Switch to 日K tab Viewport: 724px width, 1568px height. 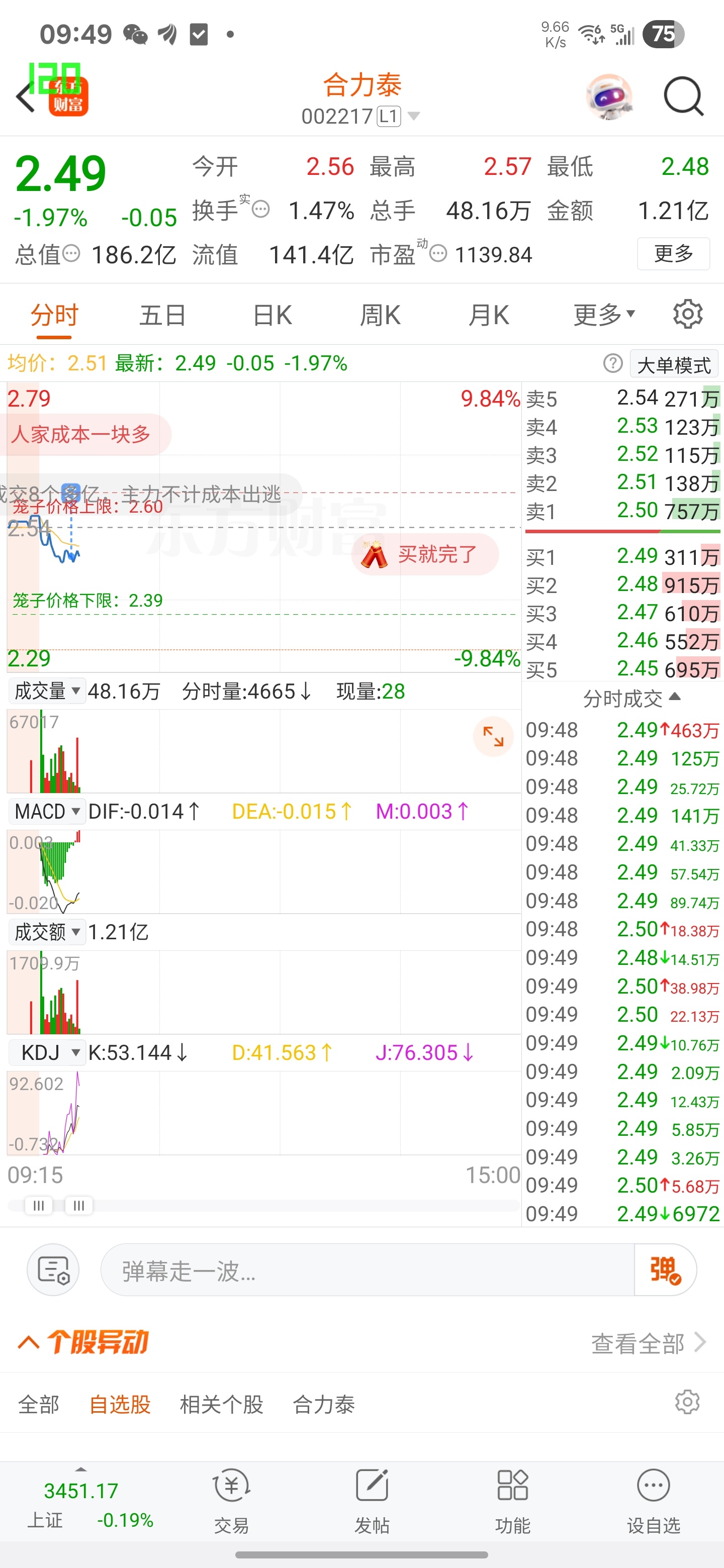[x=272, y=315]
